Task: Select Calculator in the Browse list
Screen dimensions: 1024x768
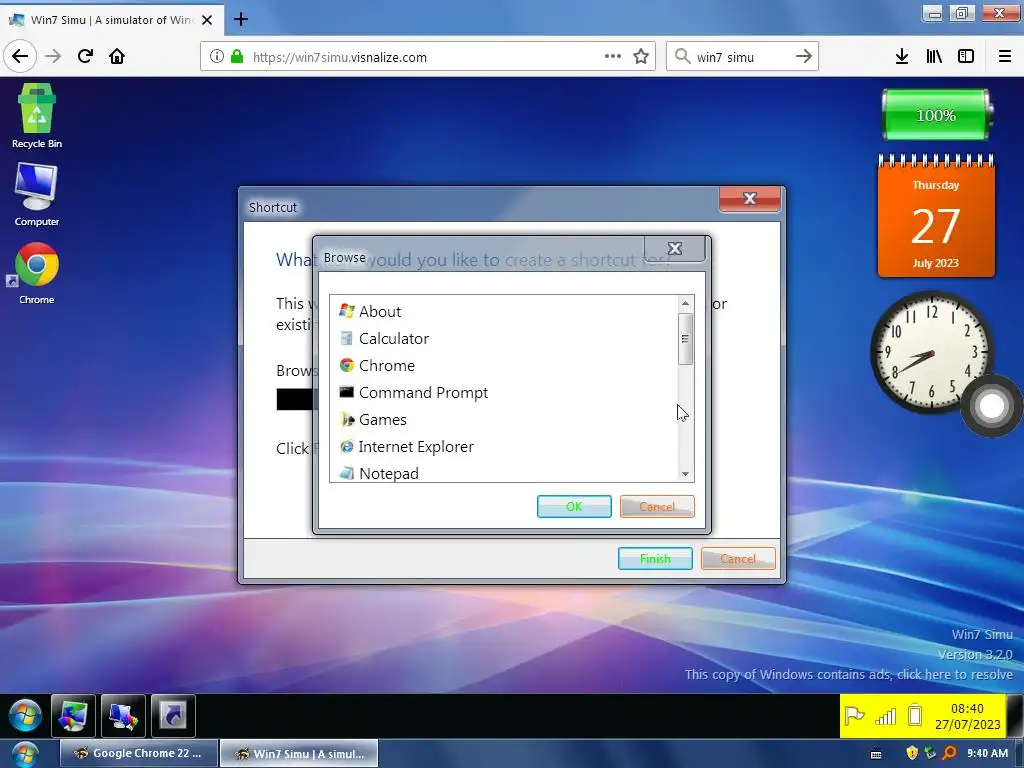Action: pyautogui.click(x=504, y=338)
